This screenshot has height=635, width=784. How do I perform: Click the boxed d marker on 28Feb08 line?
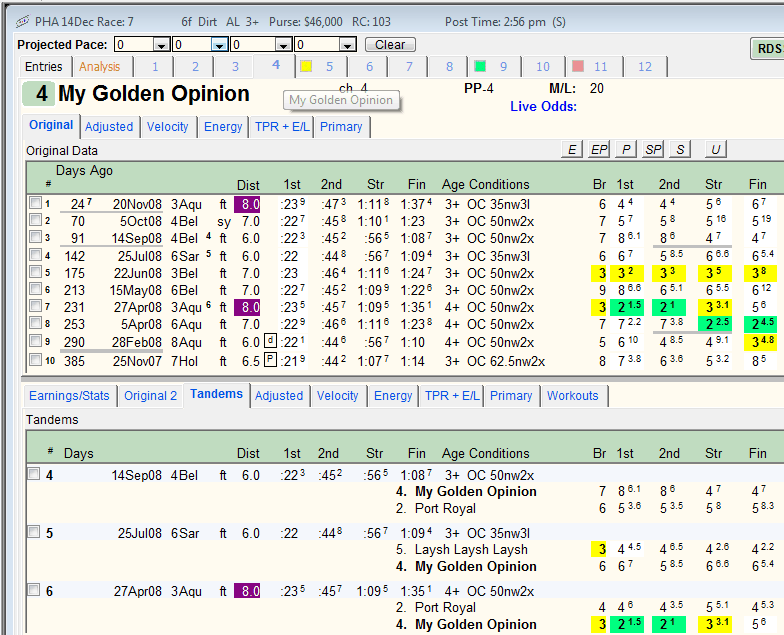coord(270,341)
